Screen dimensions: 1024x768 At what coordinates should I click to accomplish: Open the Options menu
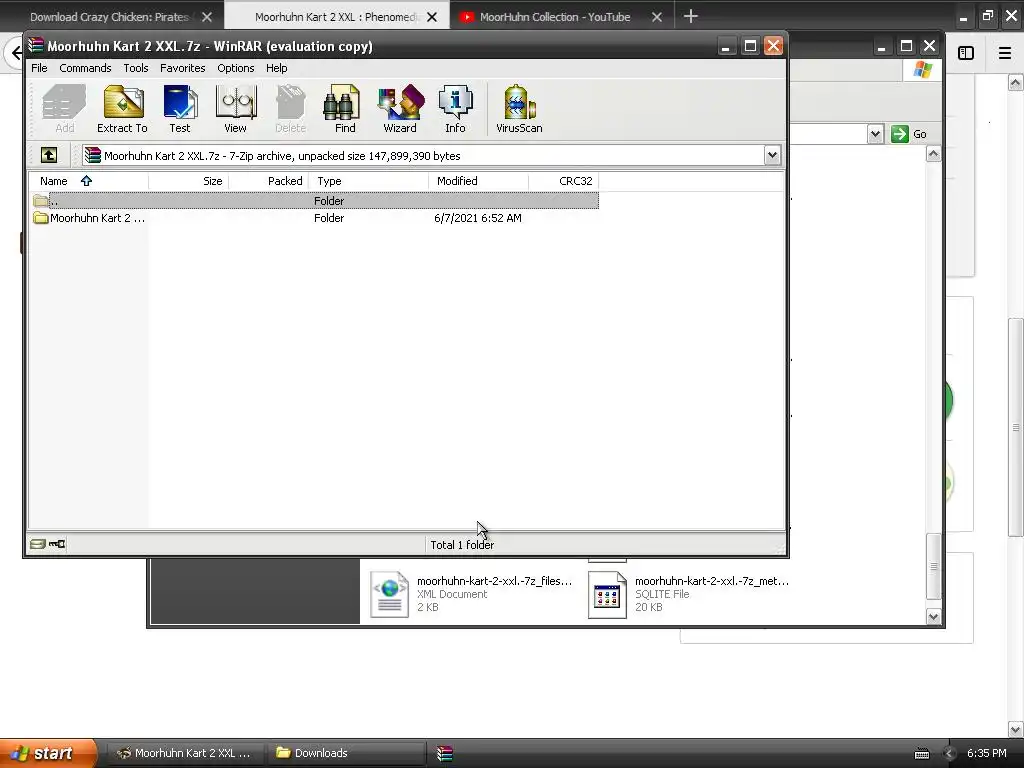tap(236, 68)
